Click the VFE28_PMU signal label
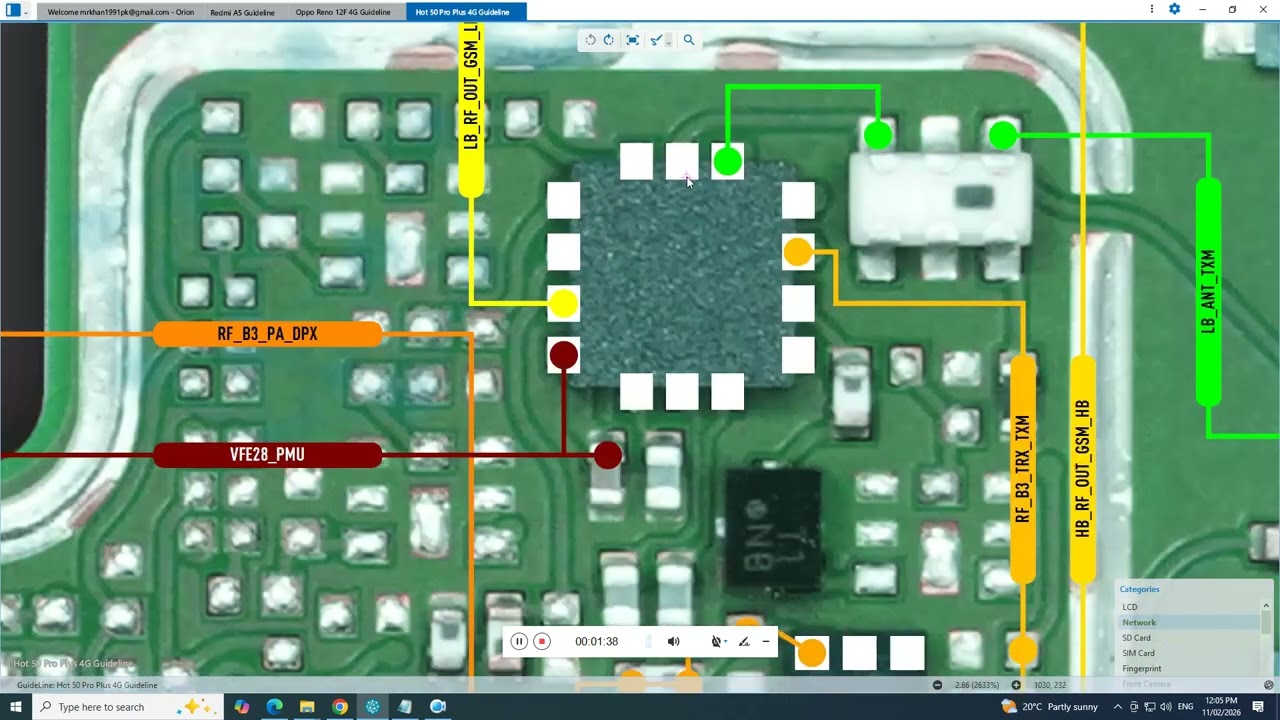 tap(267, 455)
